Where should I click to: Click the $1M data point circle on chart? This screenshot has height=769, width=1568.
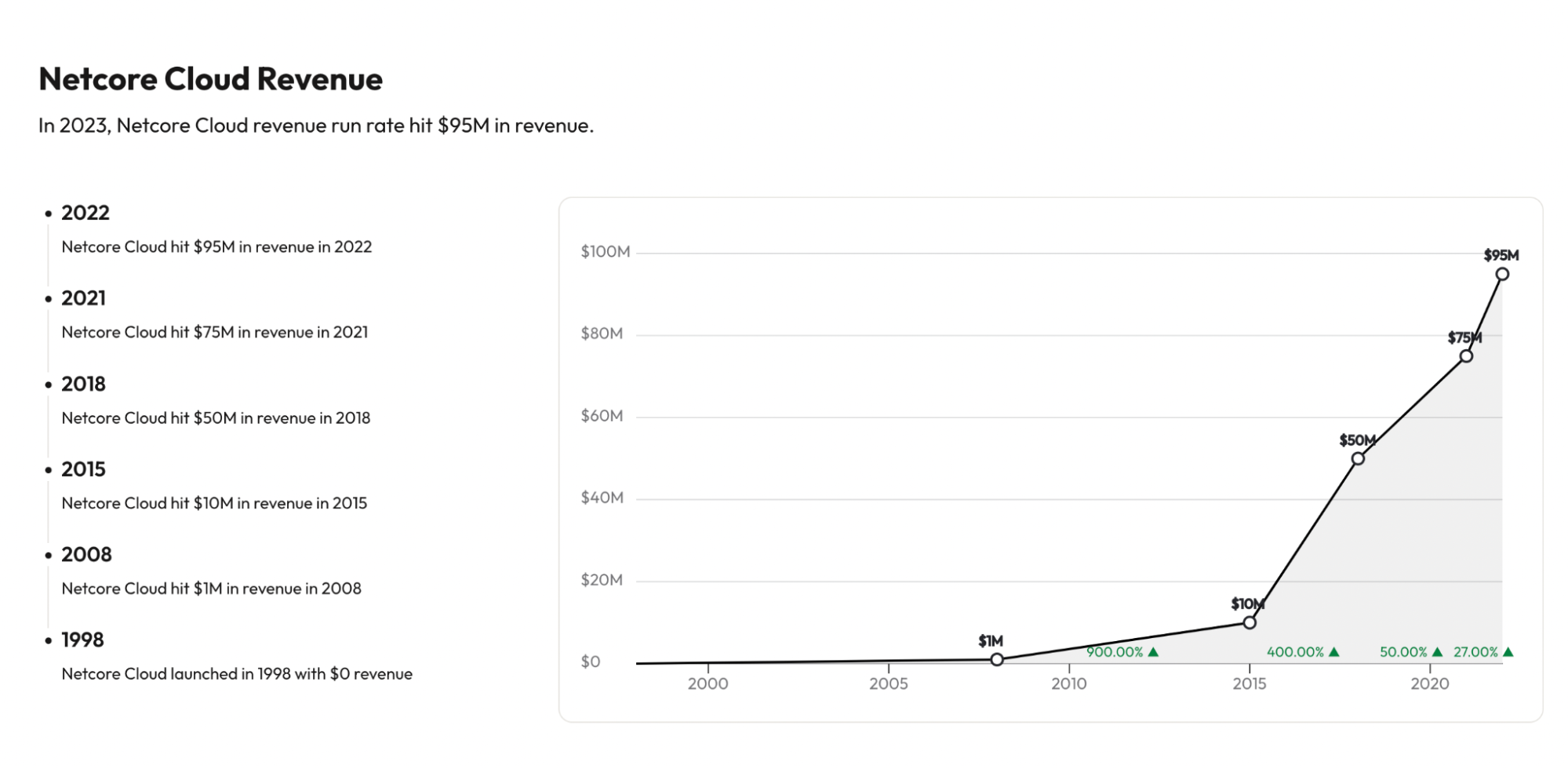[x=997, y=659]
